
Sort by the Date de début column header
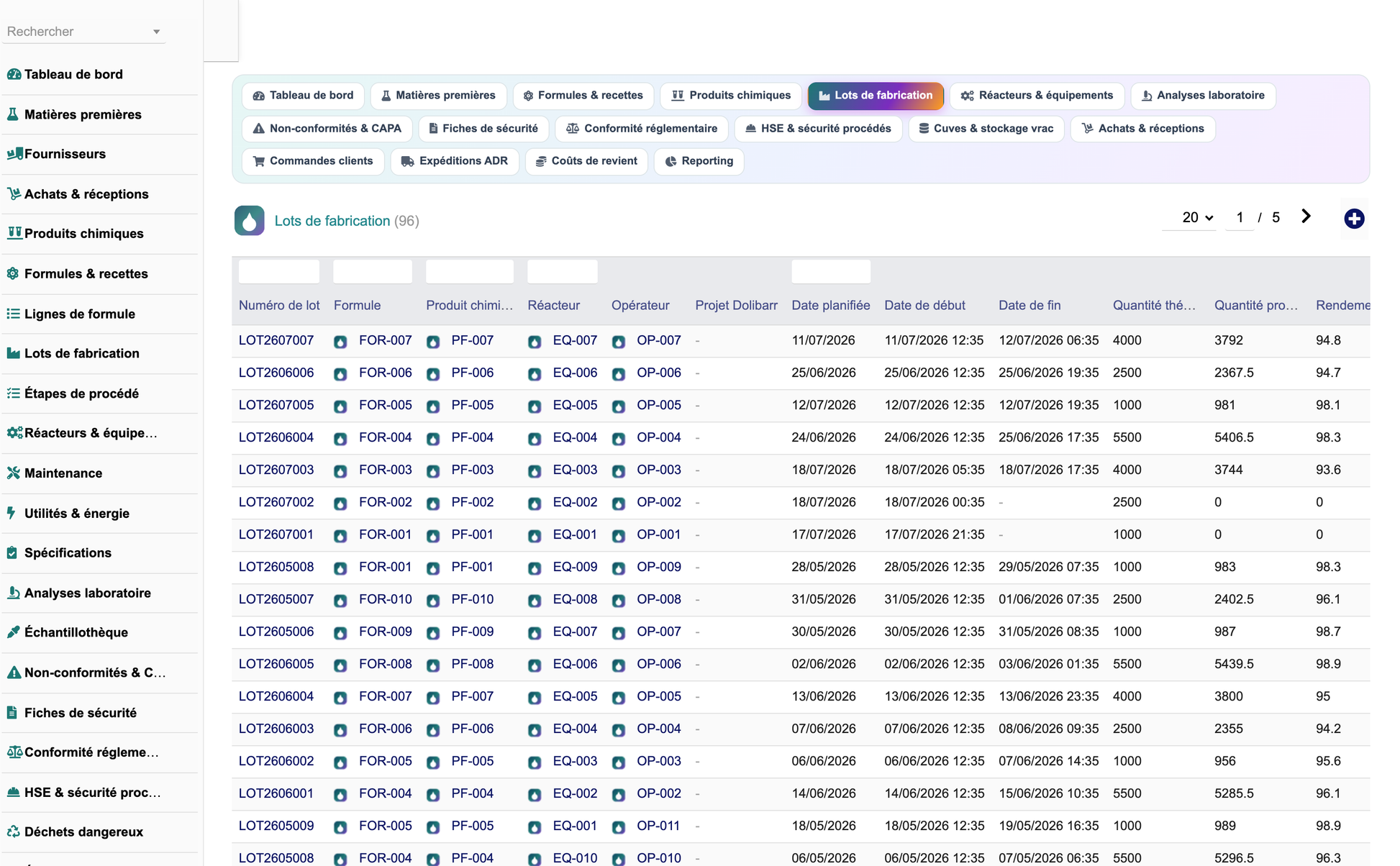pos(924,306)
